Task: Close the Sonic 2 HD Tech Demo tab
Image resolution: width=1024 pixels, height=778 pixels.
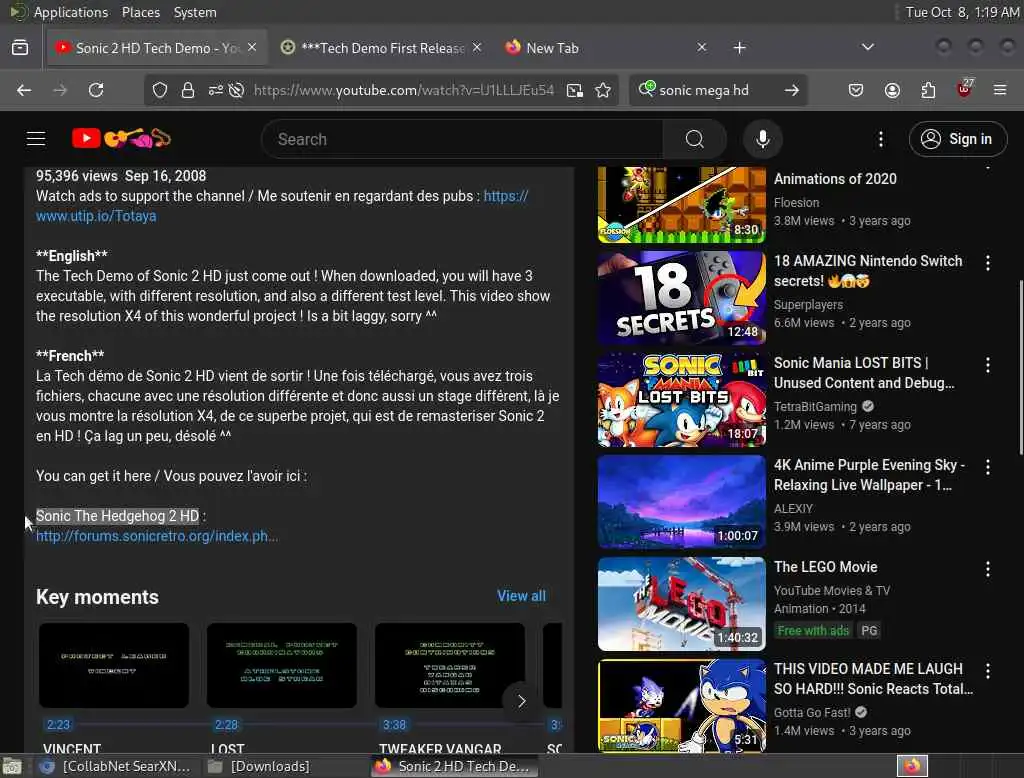Action: [252, 47]
